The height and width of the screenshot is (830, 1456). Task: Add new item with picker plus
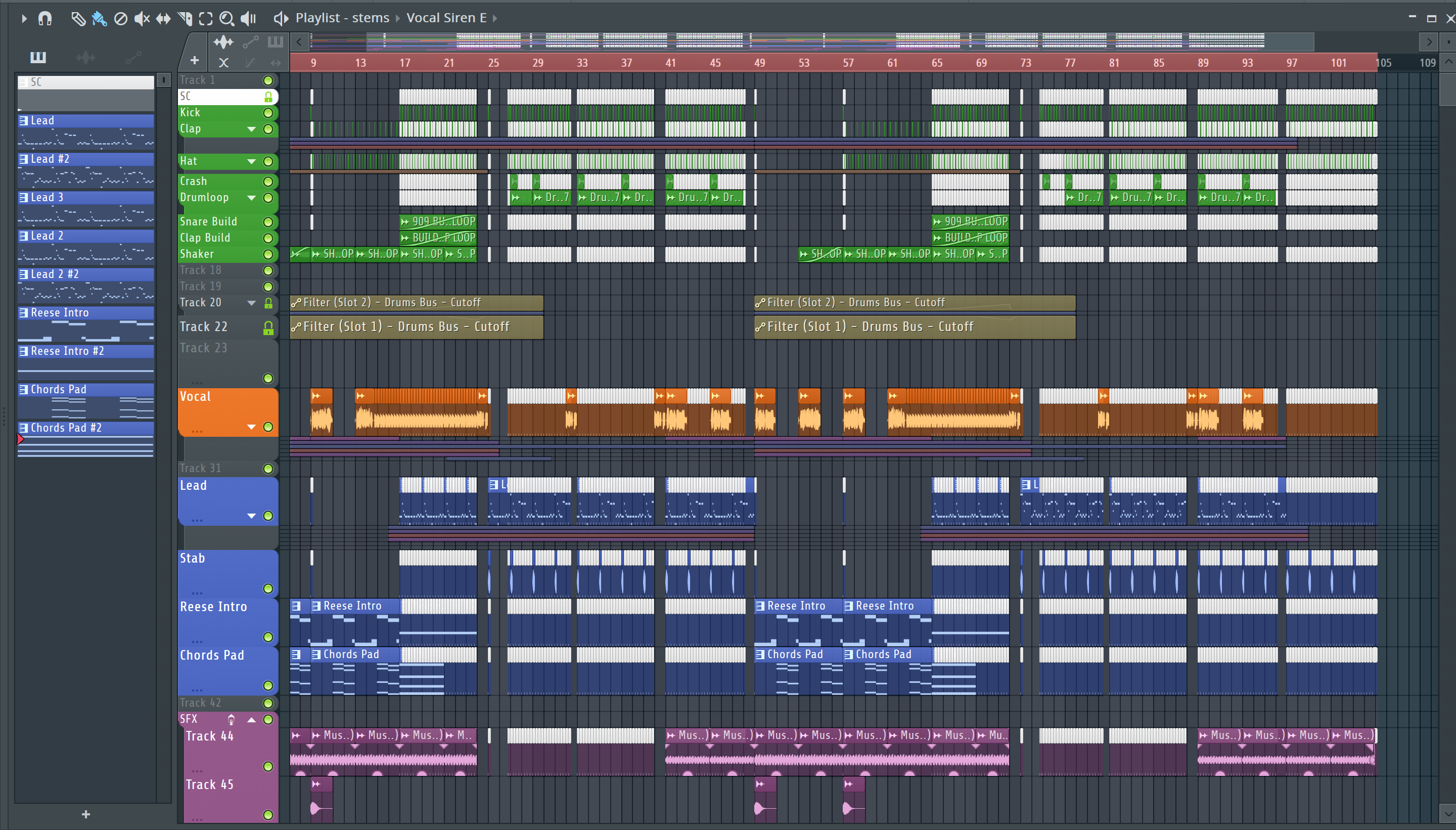(85, 814)
